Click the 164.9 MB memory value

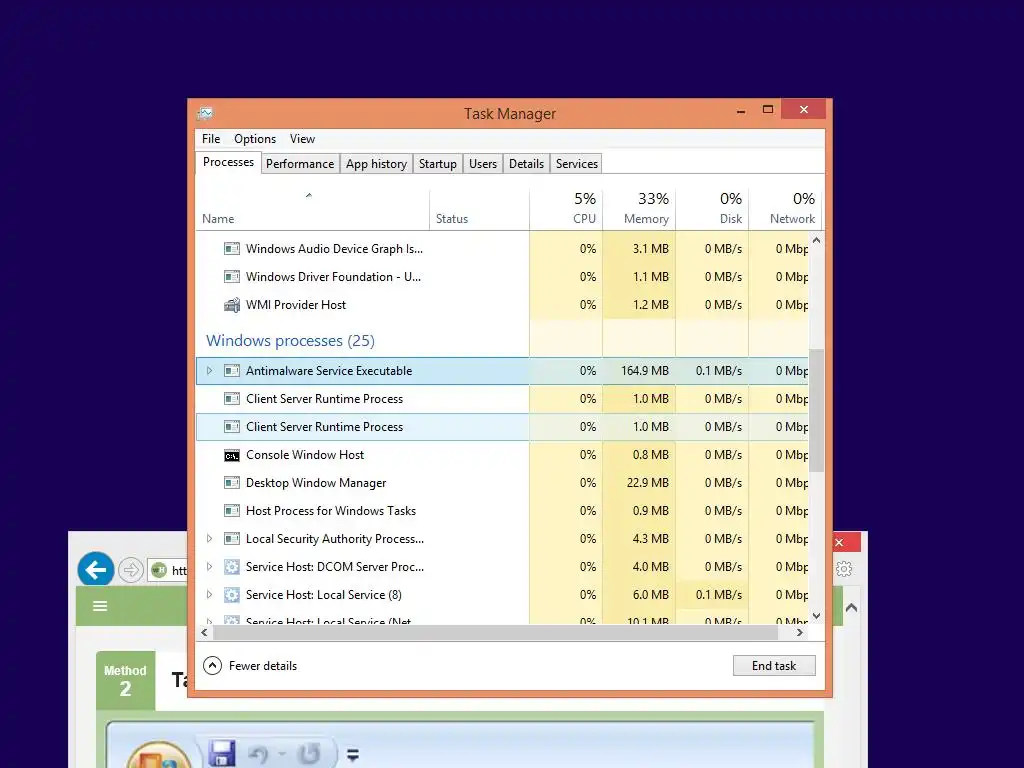pyautogui.click(x=645, y=371)
